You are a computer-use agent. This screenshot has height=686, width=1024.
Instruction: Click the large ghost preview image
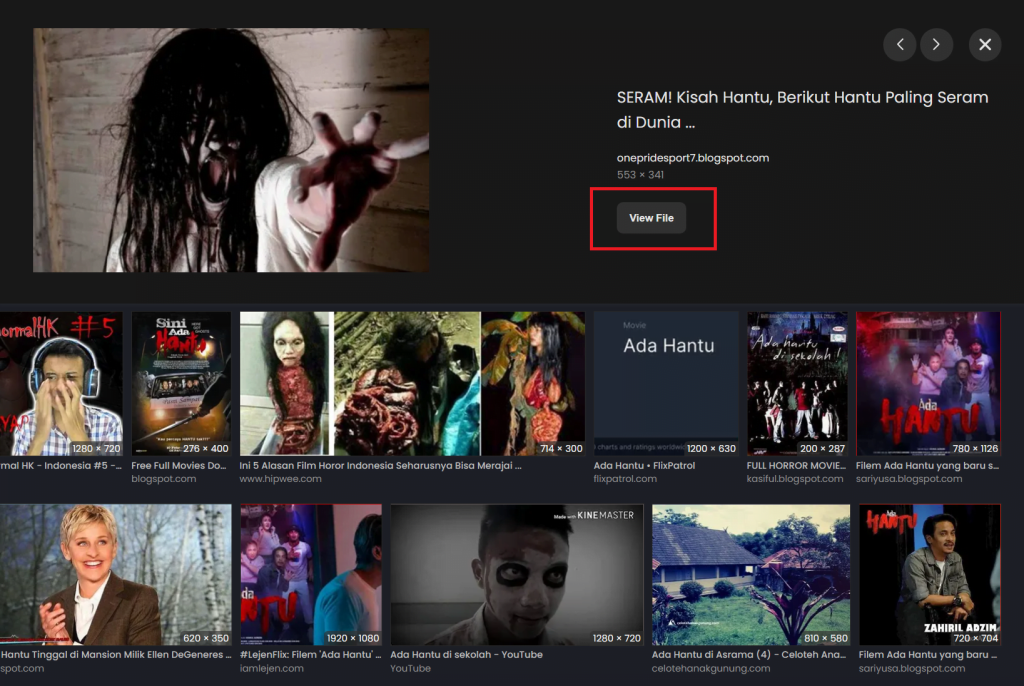231,150
